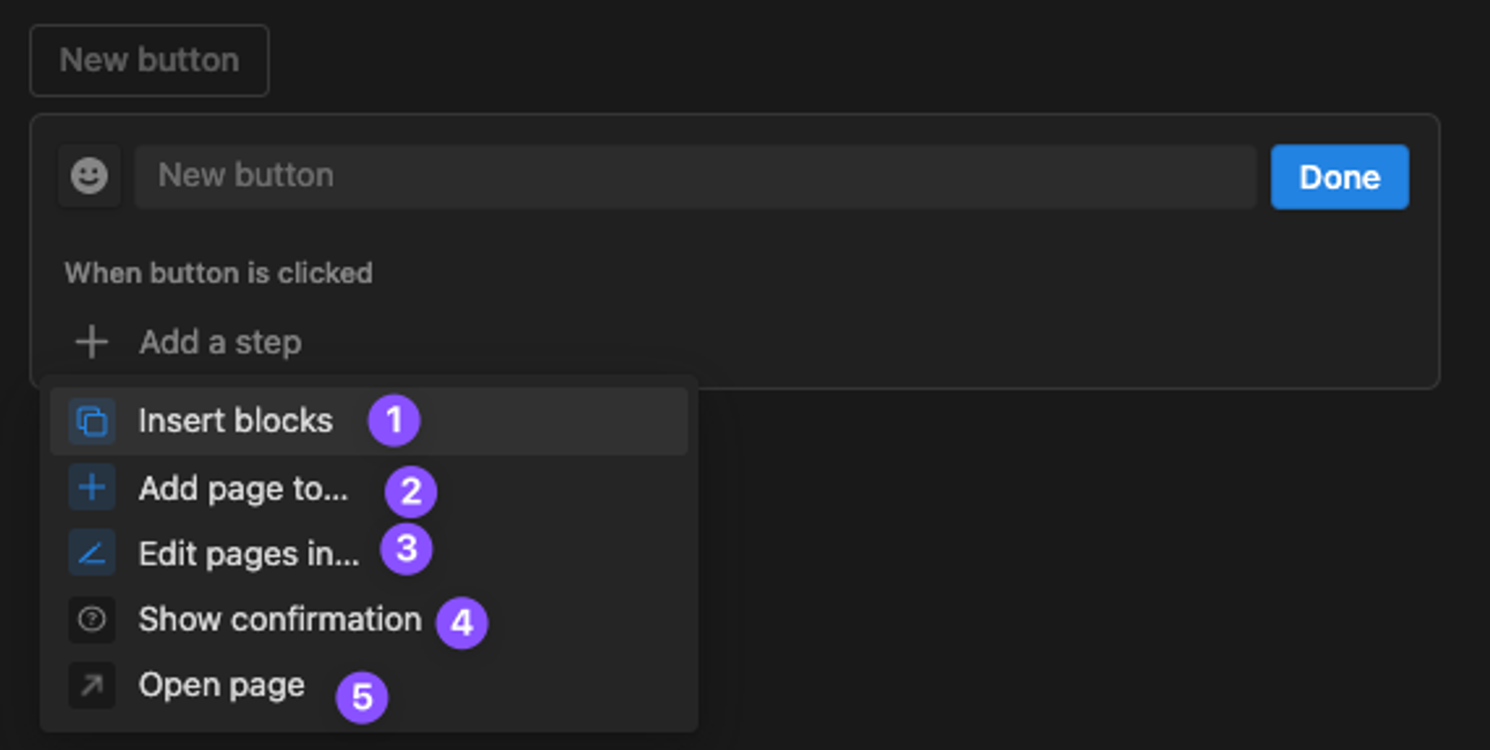Click the New button block at top
This screenshot has width=1490, height=750.
[149, 60]
